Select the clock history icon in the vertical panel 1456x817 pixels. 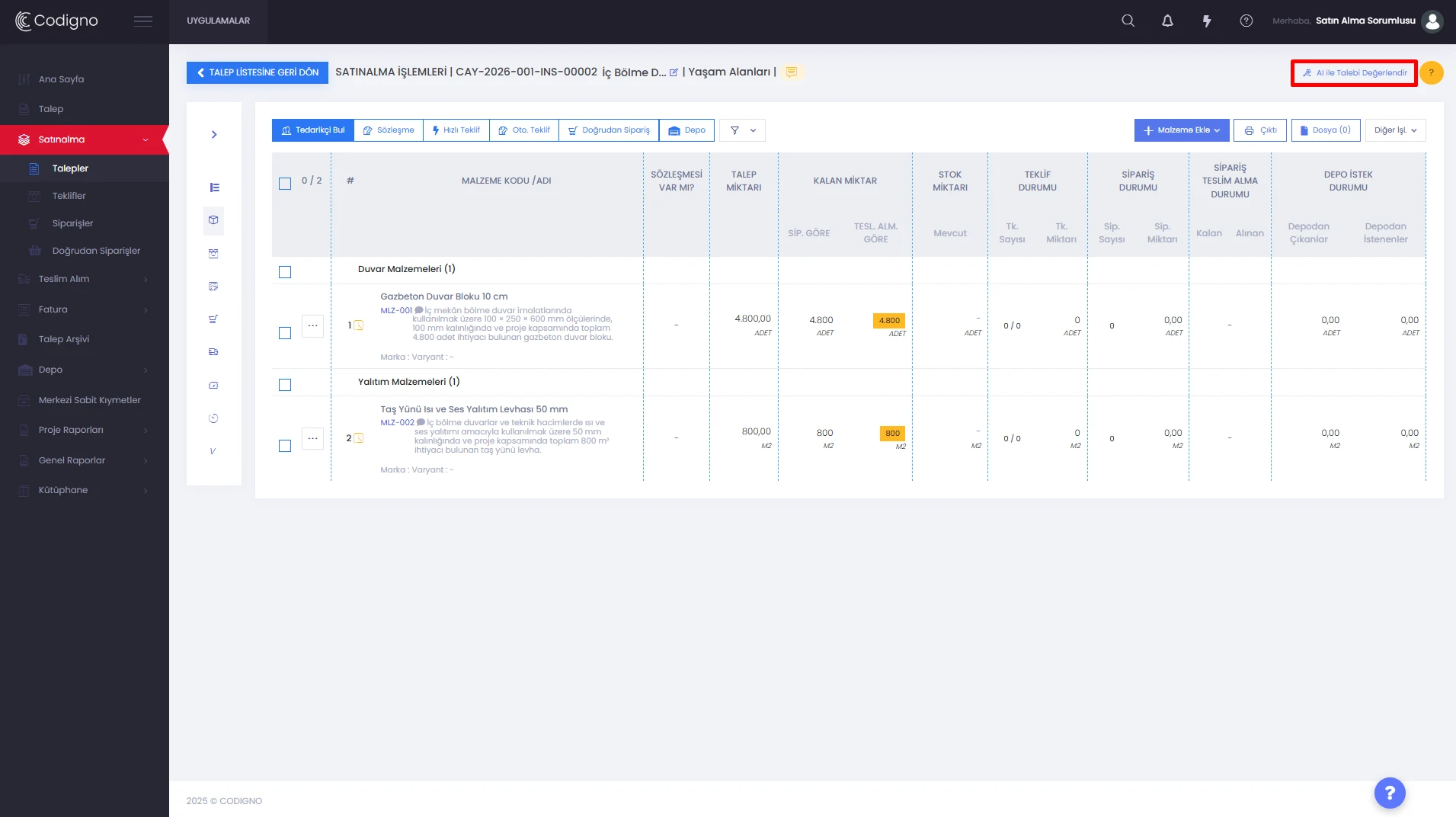click(x=214, y=418)
